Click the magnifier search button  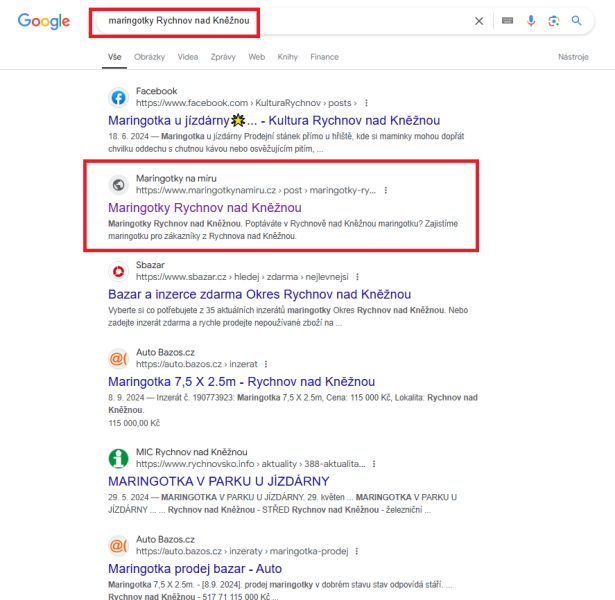click(x=576, y=20)
